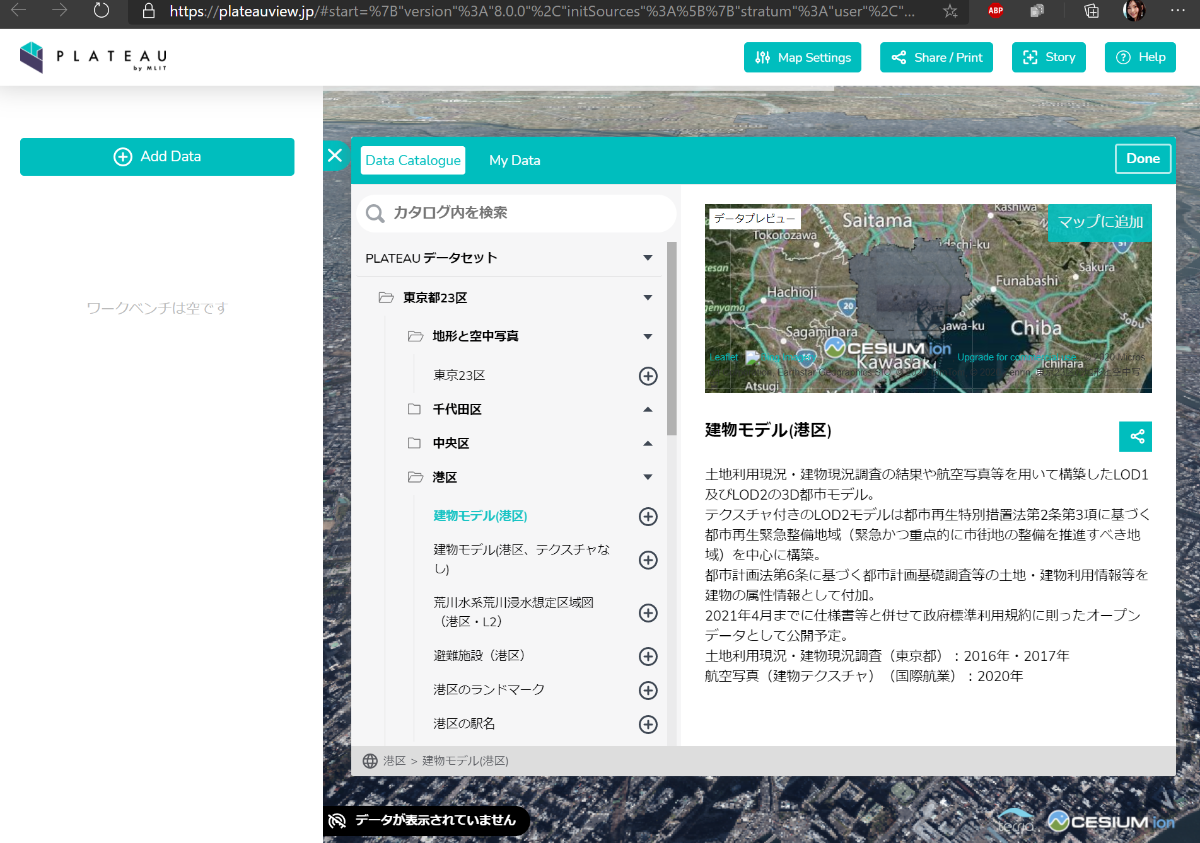Click Done to close catalogue
Screen dimensions: 1200x843
pos(1143,159)
